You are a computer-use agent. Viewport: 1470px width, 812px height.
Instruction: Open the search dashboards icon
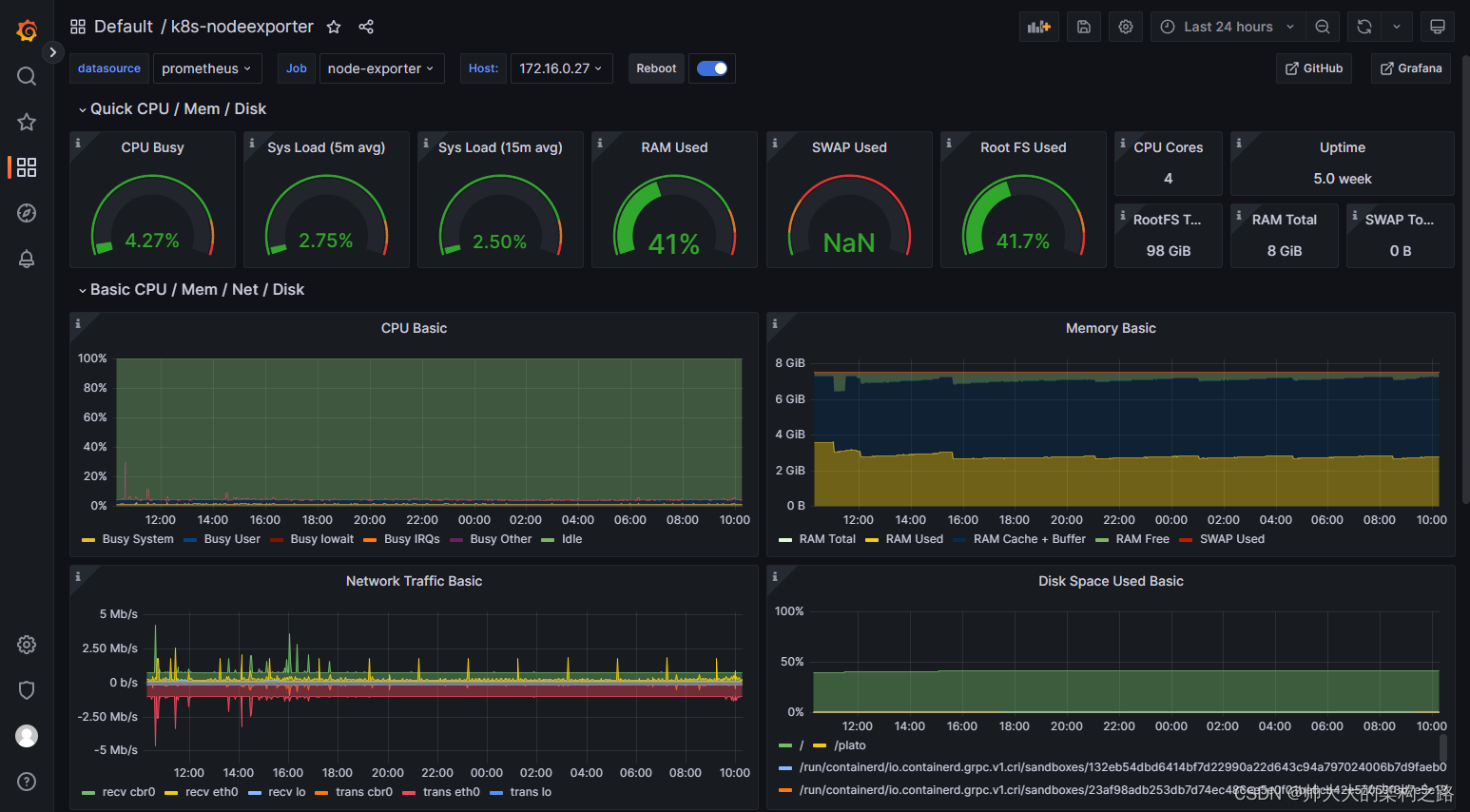coord(27,76)
